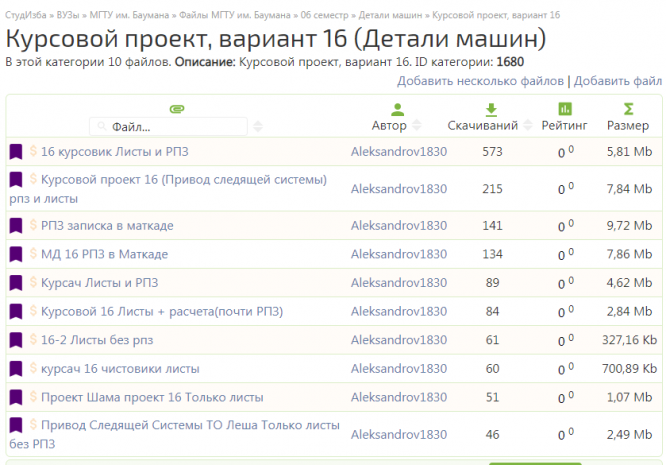This screenshot has width=666, height=465.
Task: Click the green sigma icon above Размер
Action: pos(628,109)
